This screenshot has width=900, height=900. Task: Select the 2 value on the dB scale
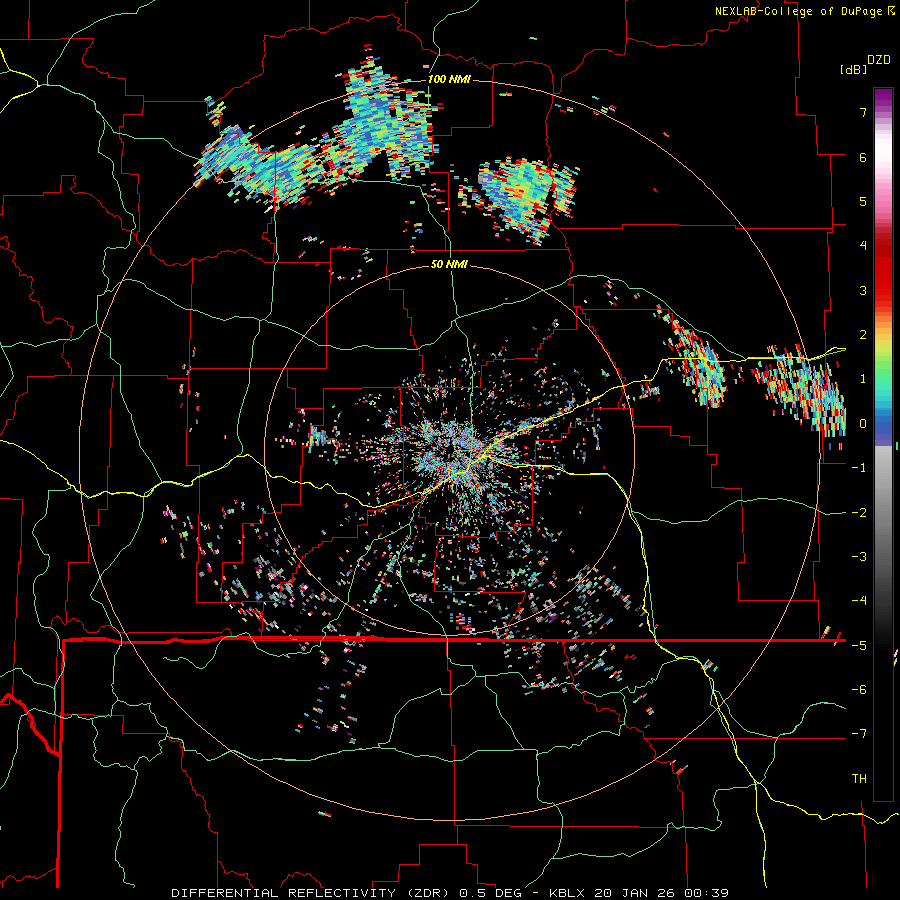[x=863, y=335]
